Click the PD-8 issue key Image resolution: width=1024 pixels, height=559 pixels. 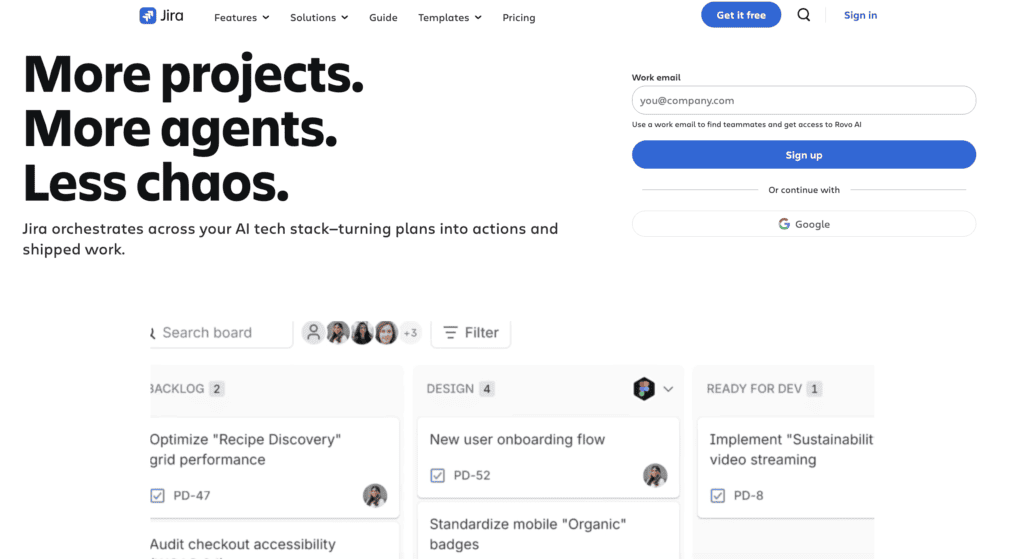(748, 496)
